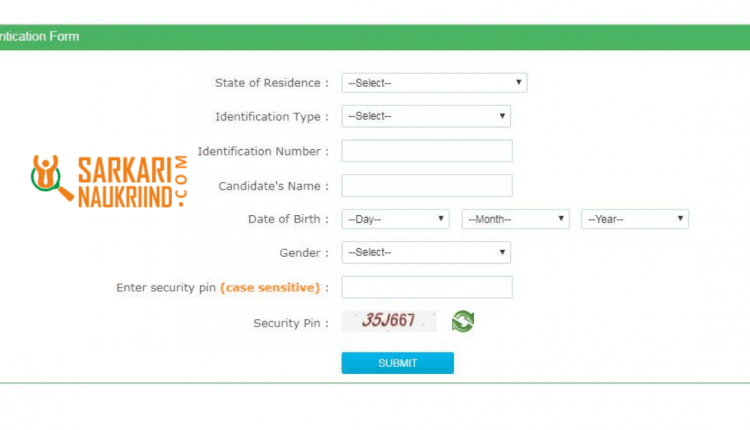Choose a month from the Month dropdown

tap(516, 219)
